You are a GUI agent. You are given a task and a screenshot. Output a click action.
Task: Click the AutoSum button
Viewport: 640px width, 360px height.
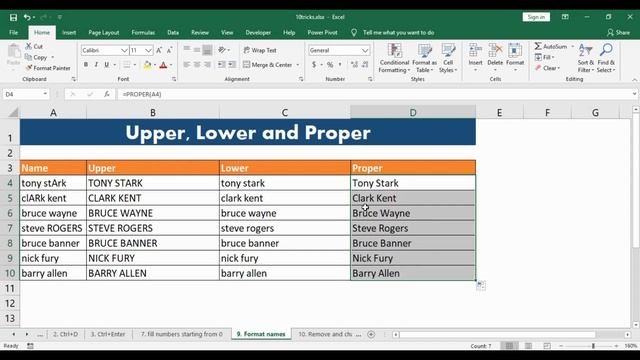coord(551,47)
